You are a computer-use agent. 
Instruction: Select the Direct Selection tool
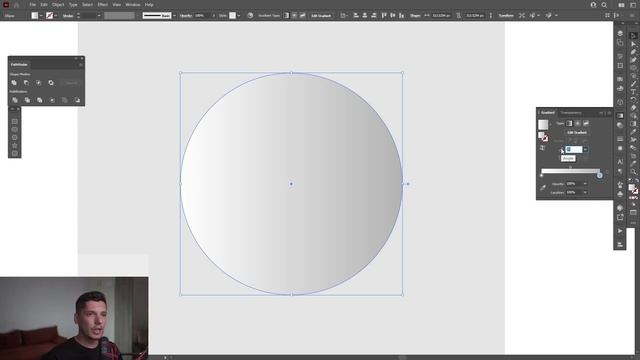(633, 44)
